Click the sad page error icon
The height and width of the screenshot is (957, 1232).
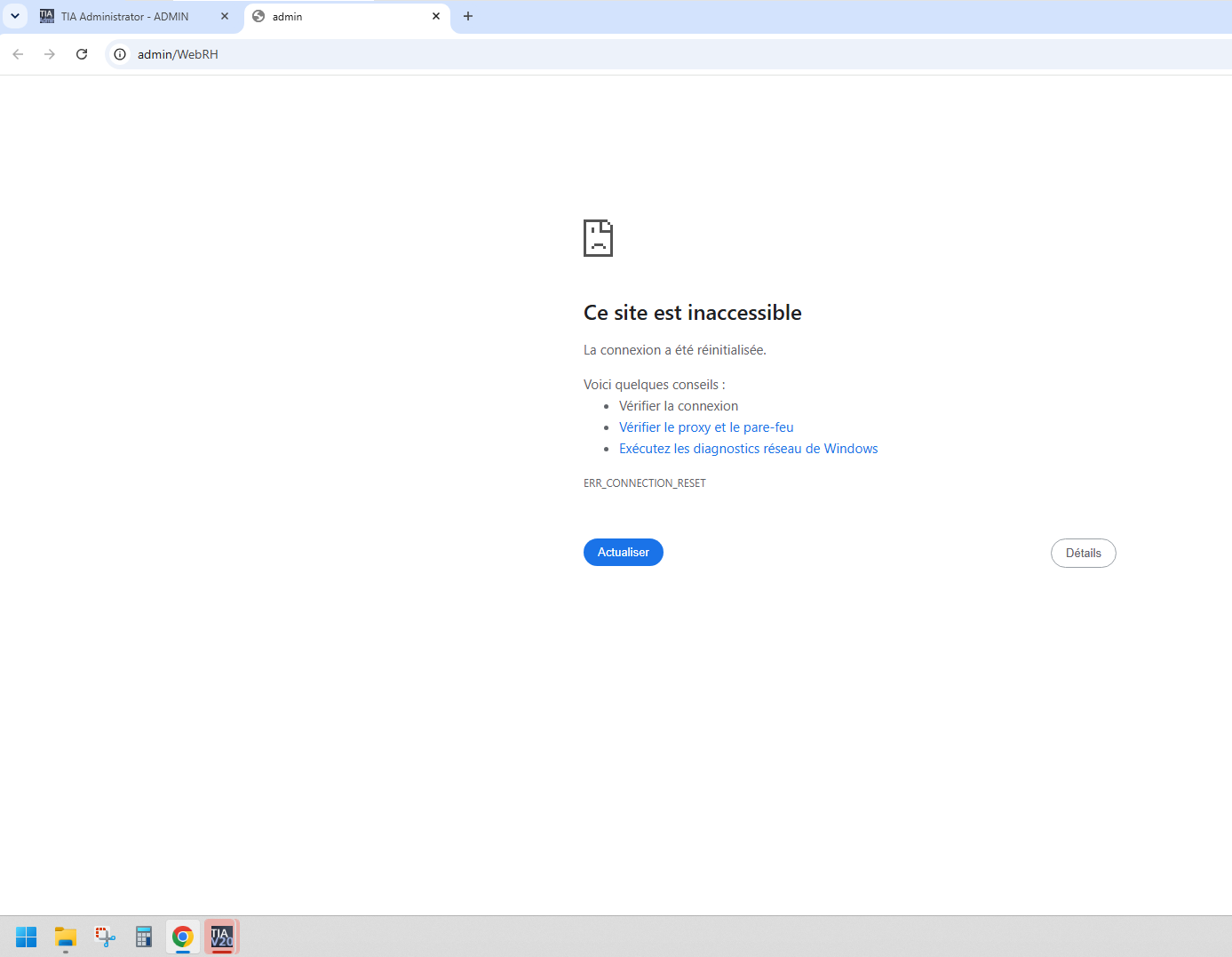[x=598, y=238]
